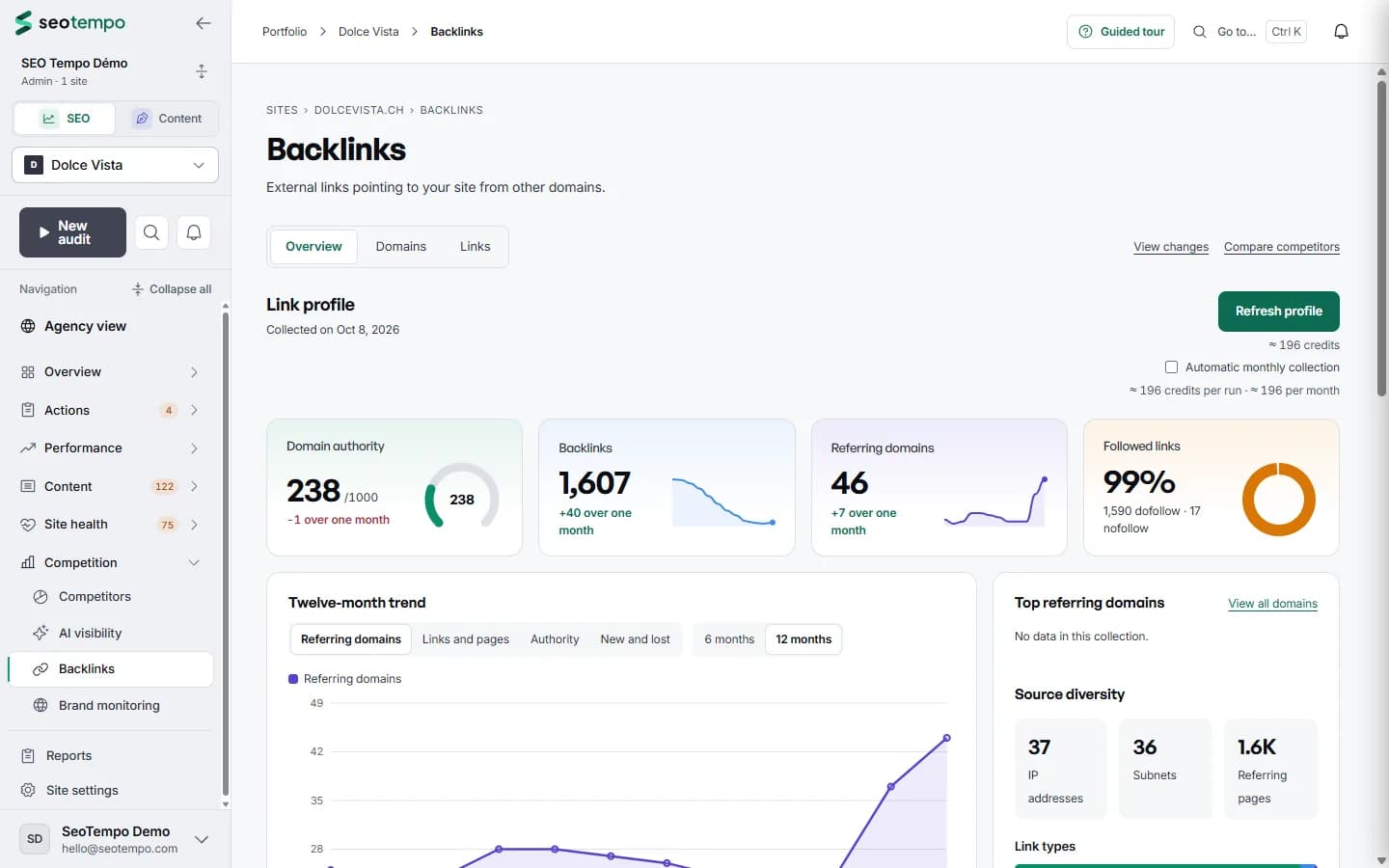1389x868 pixels.
Task: Switch to the Links tab
Action: 475,247
